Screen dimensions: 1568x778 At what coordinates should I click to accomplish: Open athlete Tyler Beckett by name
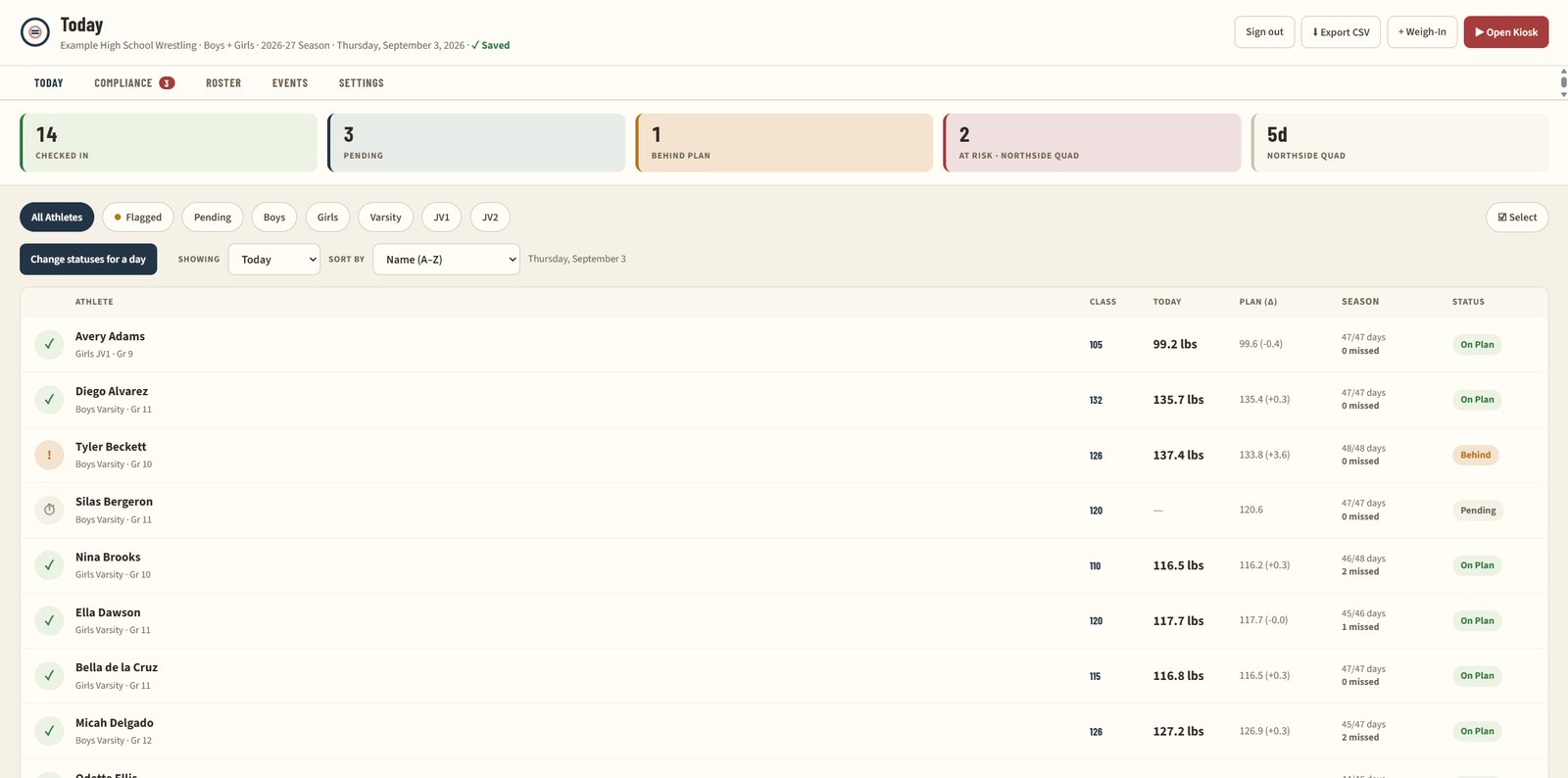tap(111, 447)
